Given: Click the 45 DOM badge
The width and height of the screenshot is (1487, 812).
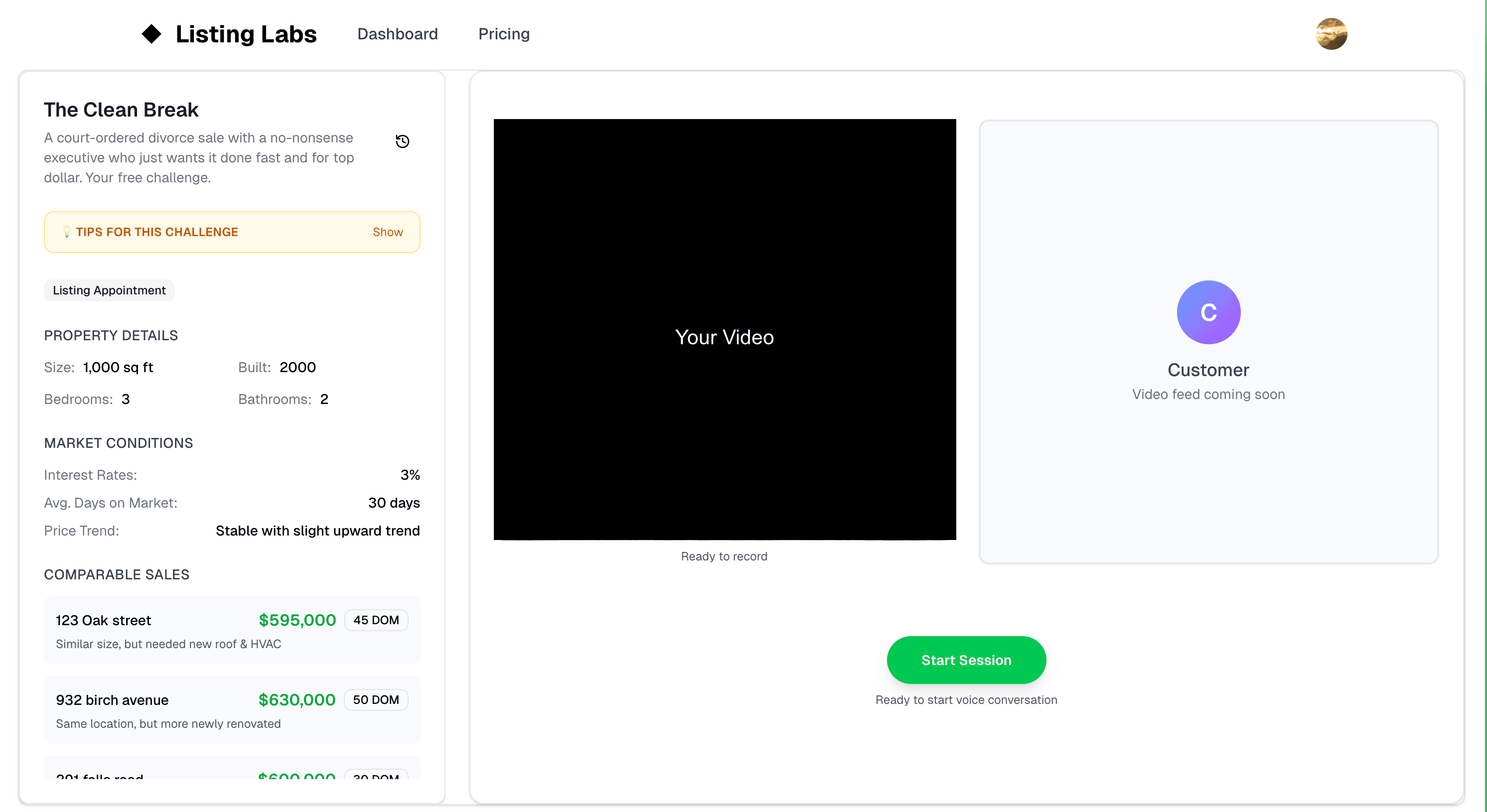Looking at the screenshot, I should coord(376,620).
